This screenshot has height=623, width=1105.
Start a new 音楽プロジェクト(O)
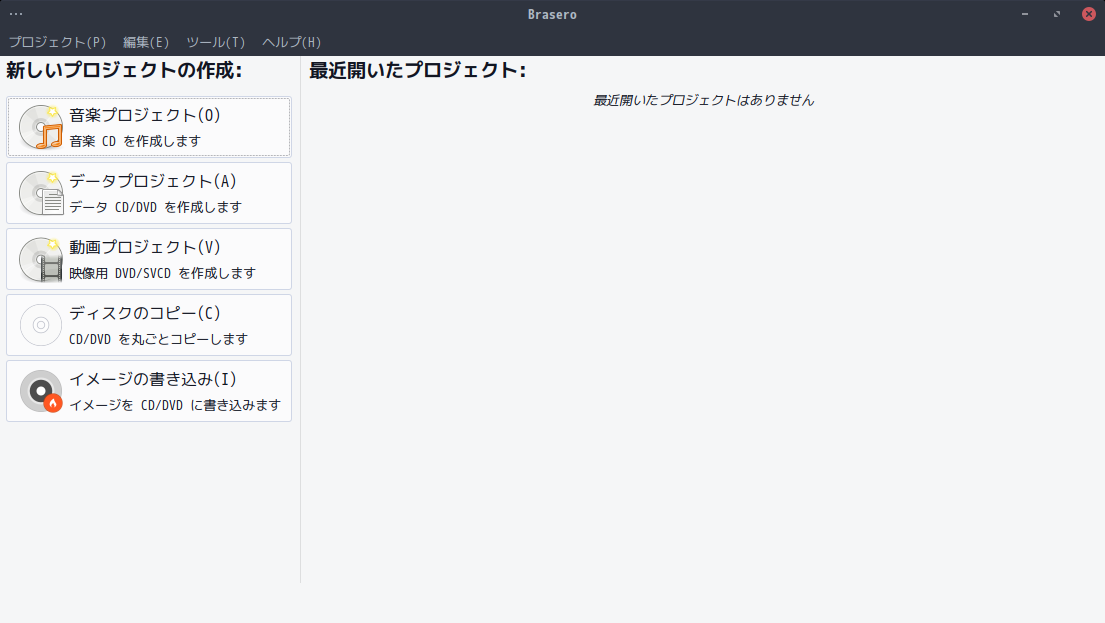[149, 127]
